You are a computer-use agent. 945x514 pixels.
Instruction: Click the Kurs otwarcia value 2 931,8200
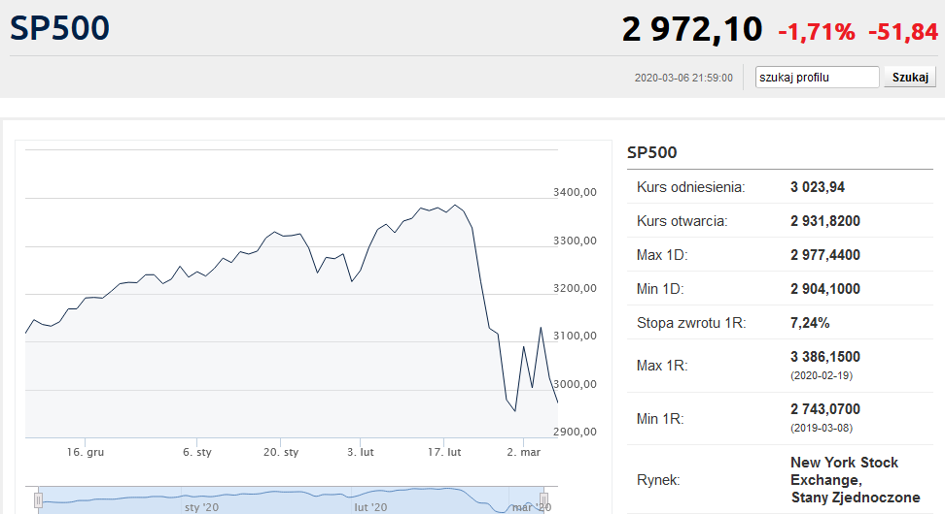[825, 221]
